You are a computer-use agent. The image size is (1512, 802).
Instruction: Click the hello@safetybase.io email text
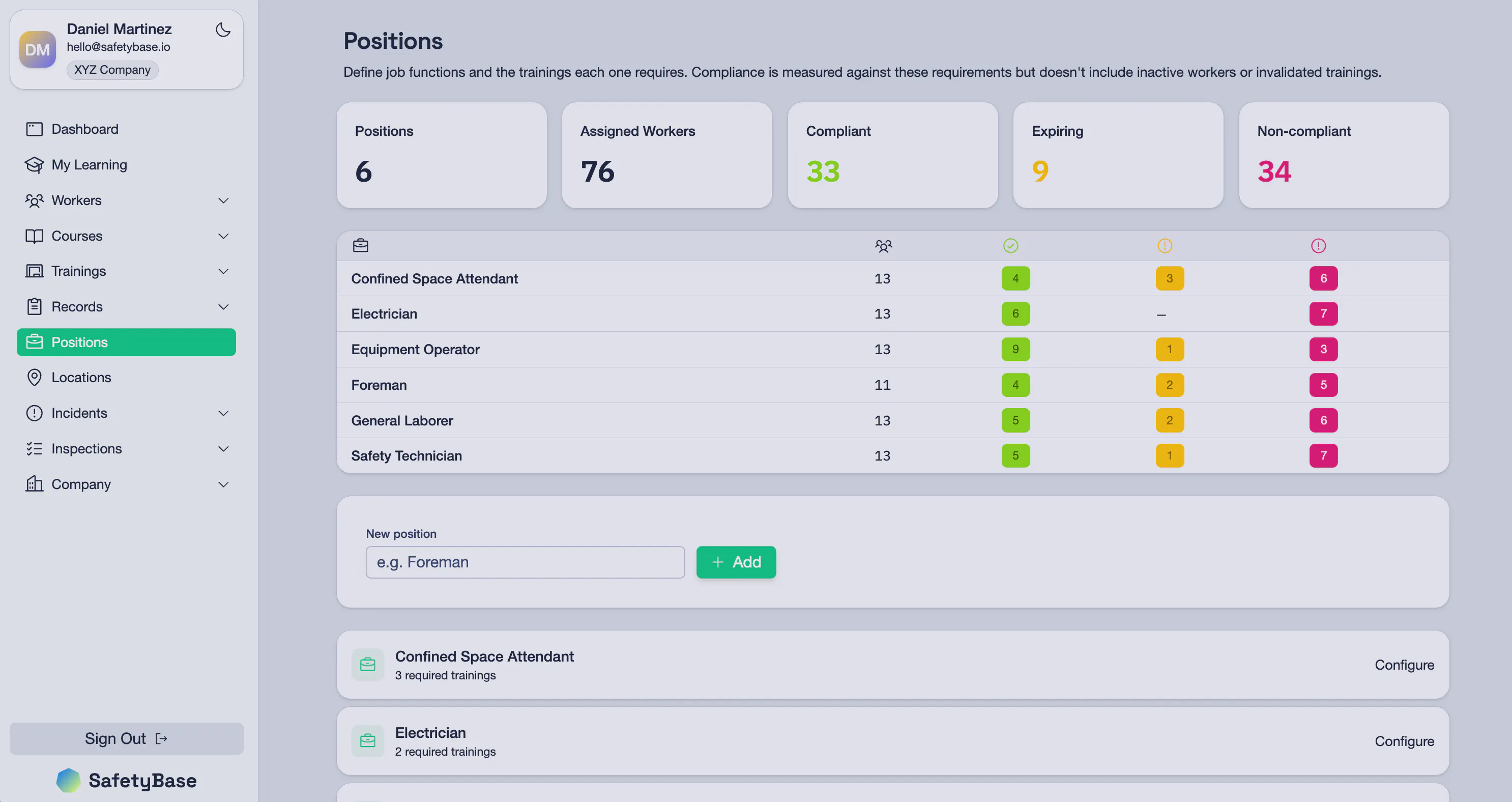pyautogui.click(x=119, y=47)
